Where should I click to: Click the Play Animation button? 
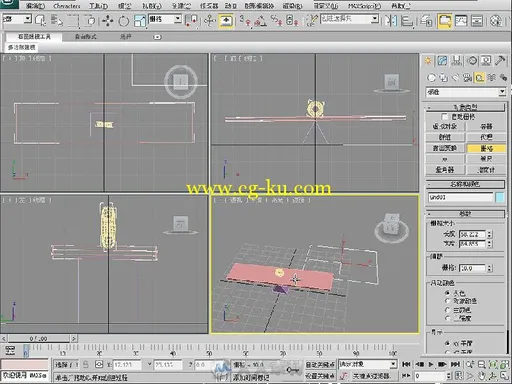[431, 364]
